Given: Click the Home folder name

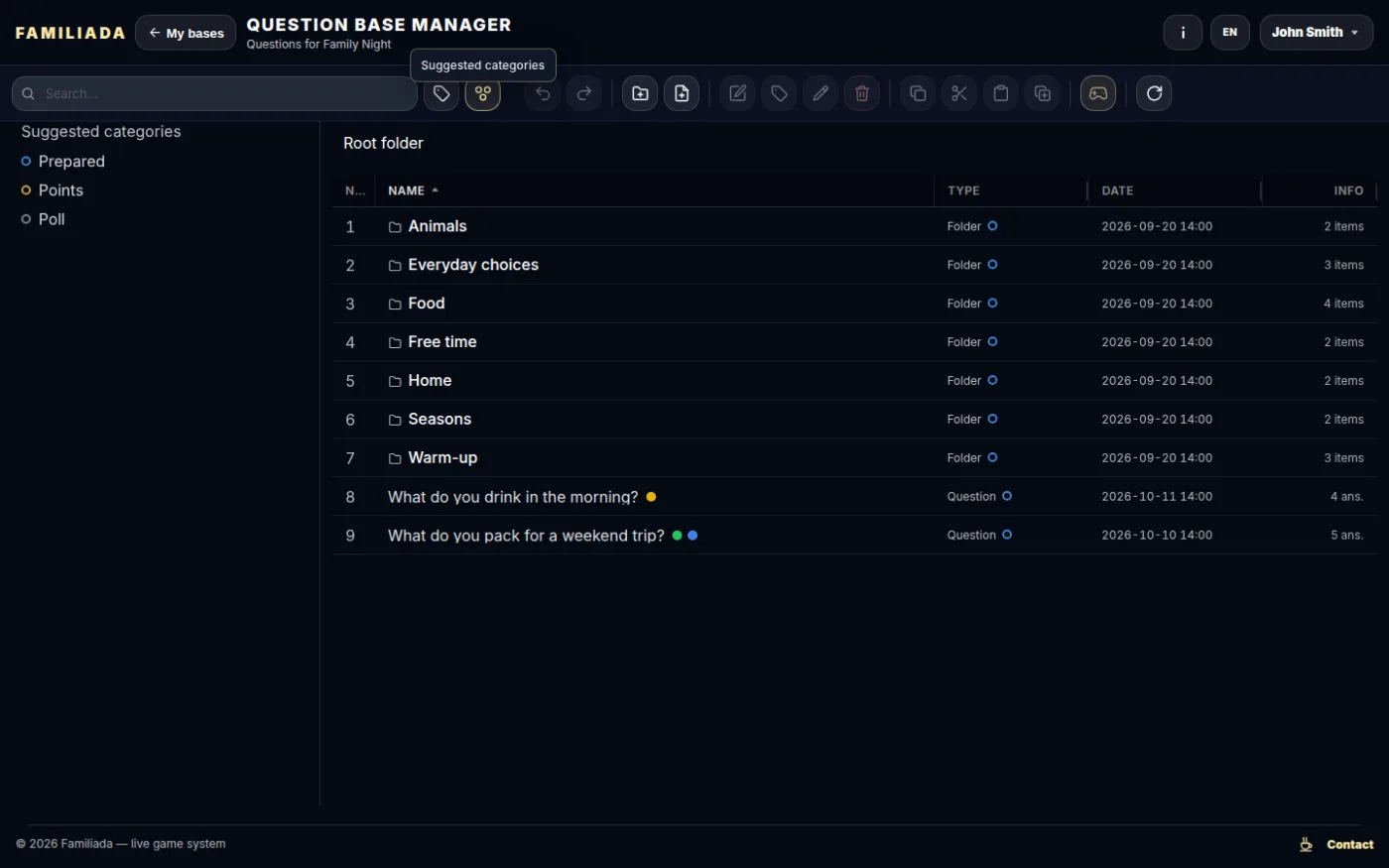Looking at the screenshot, I should click(x=430, y=380).
